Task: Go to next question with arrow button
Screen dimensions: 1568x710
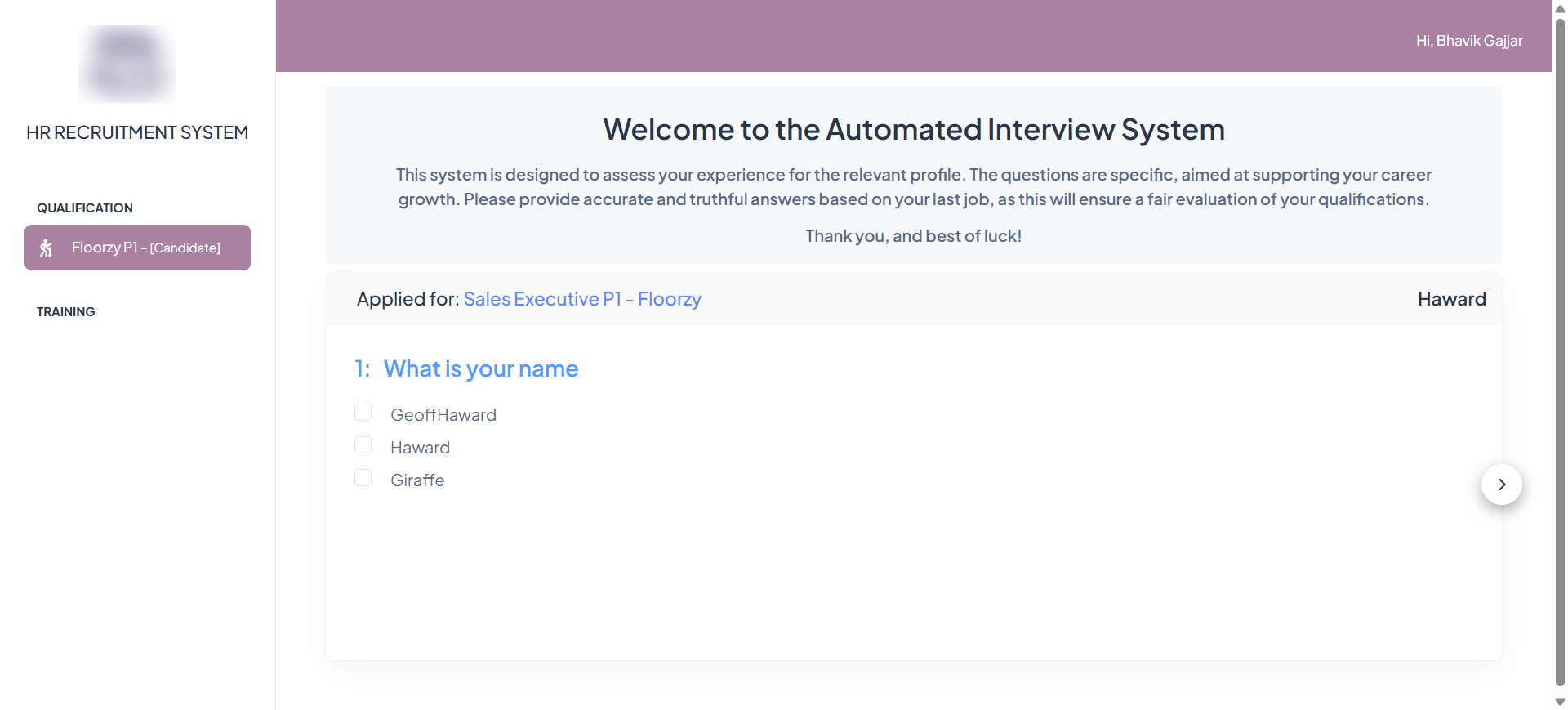Action: [1501, 484]
